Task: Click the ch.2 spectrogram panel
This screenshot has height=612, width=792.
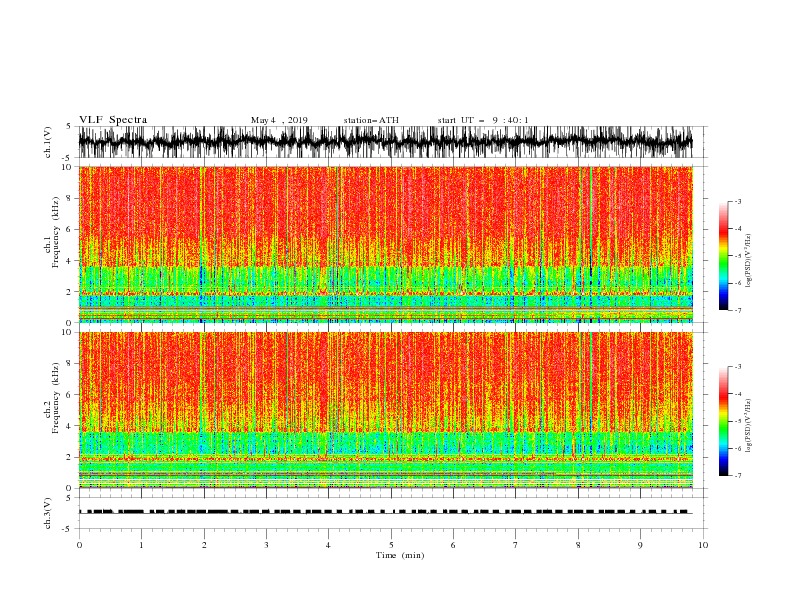Action: (386, 410)
